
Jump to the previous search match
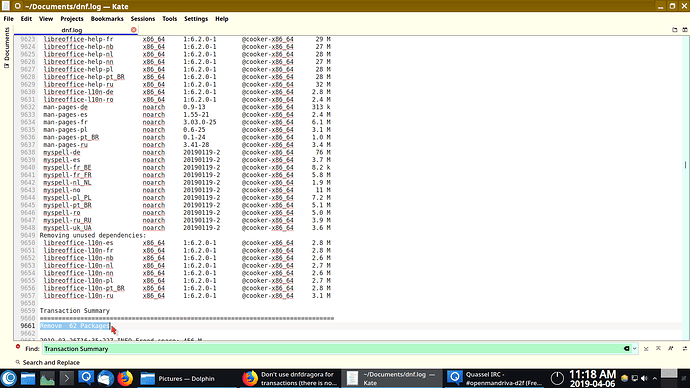click(x=658, y=349)
